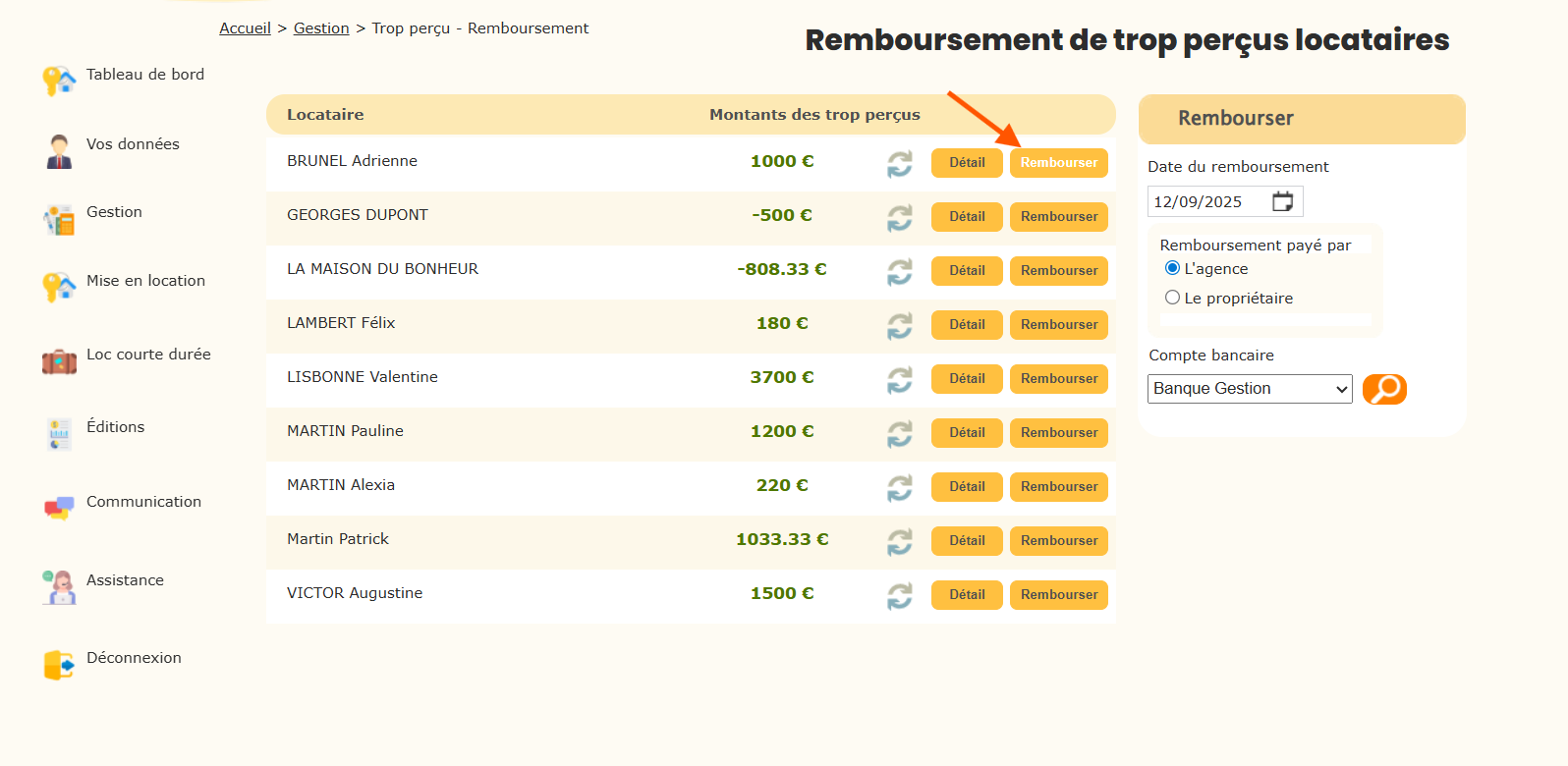Open the Banque Gestion account dropdown
This screenshot has width=1568, height=766.
pos(1249,389)
